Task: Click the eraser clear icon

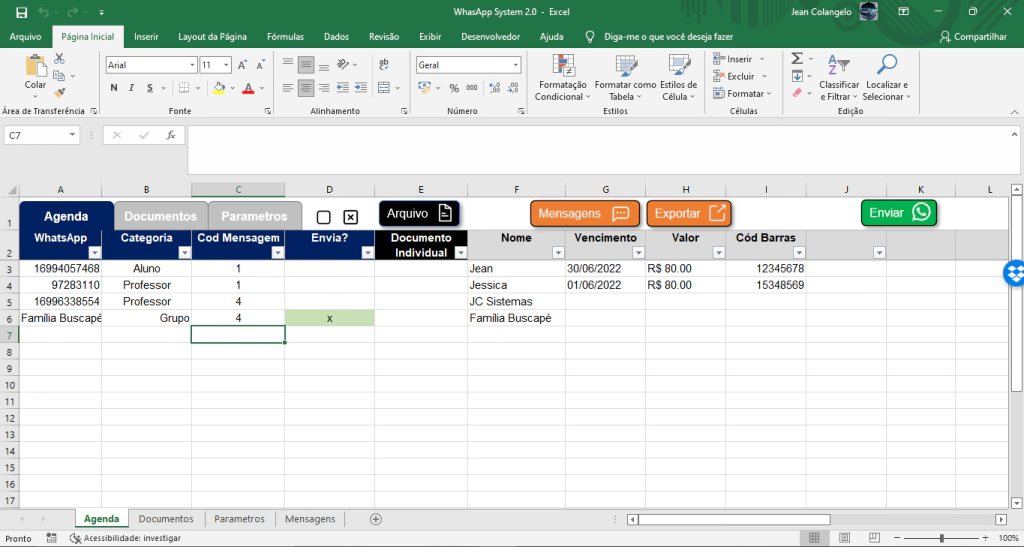Action: (x=797, y=93)
